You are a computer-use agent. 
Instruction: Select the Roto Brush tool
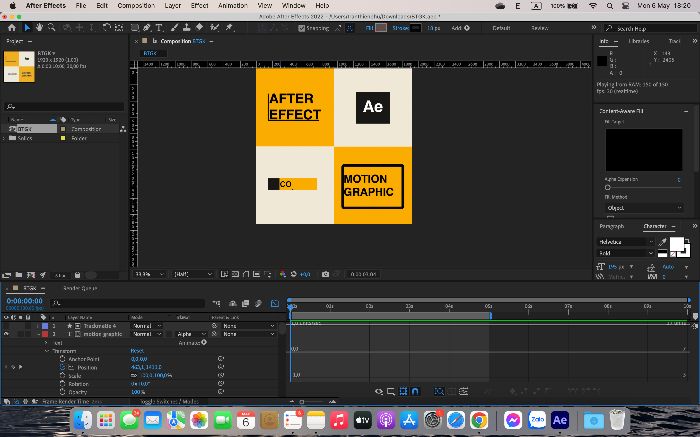click(215, 28)
